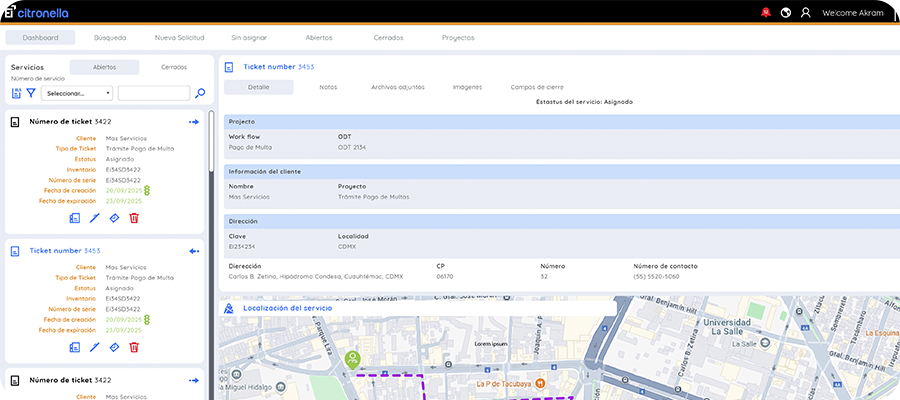Open the Seleccionar dropdown
Screen dimensions: 900x400
(x=78, y=93)
